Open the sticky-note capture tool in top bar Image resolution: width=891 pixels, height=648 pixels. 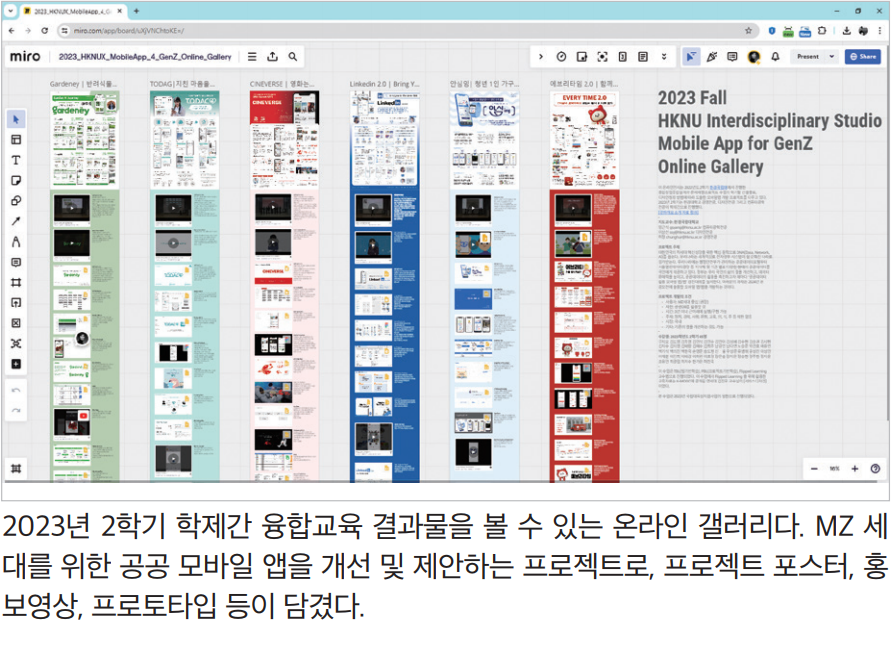[x=581, y=56]
